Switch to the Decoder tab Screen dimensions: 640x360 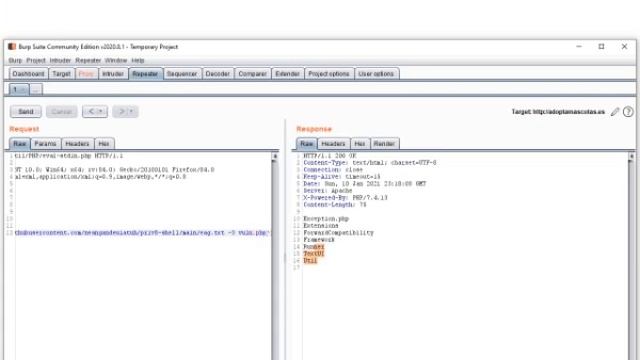tap(218, 74)
